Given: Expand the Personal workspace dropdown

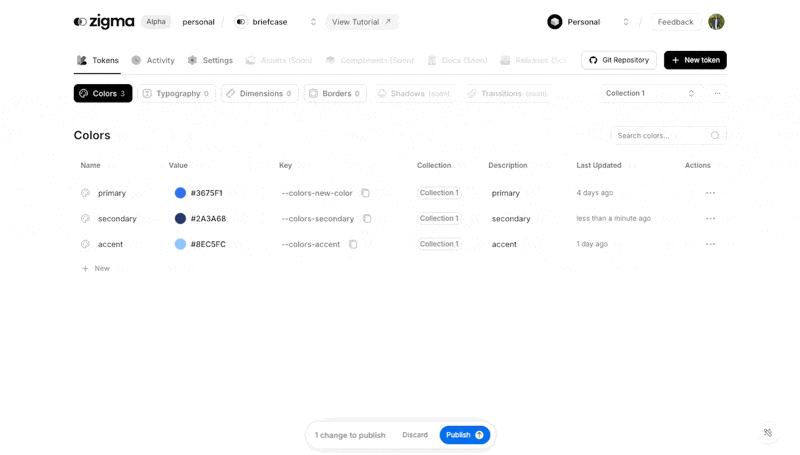Looking at the screenshot, I should coord(626,22).
